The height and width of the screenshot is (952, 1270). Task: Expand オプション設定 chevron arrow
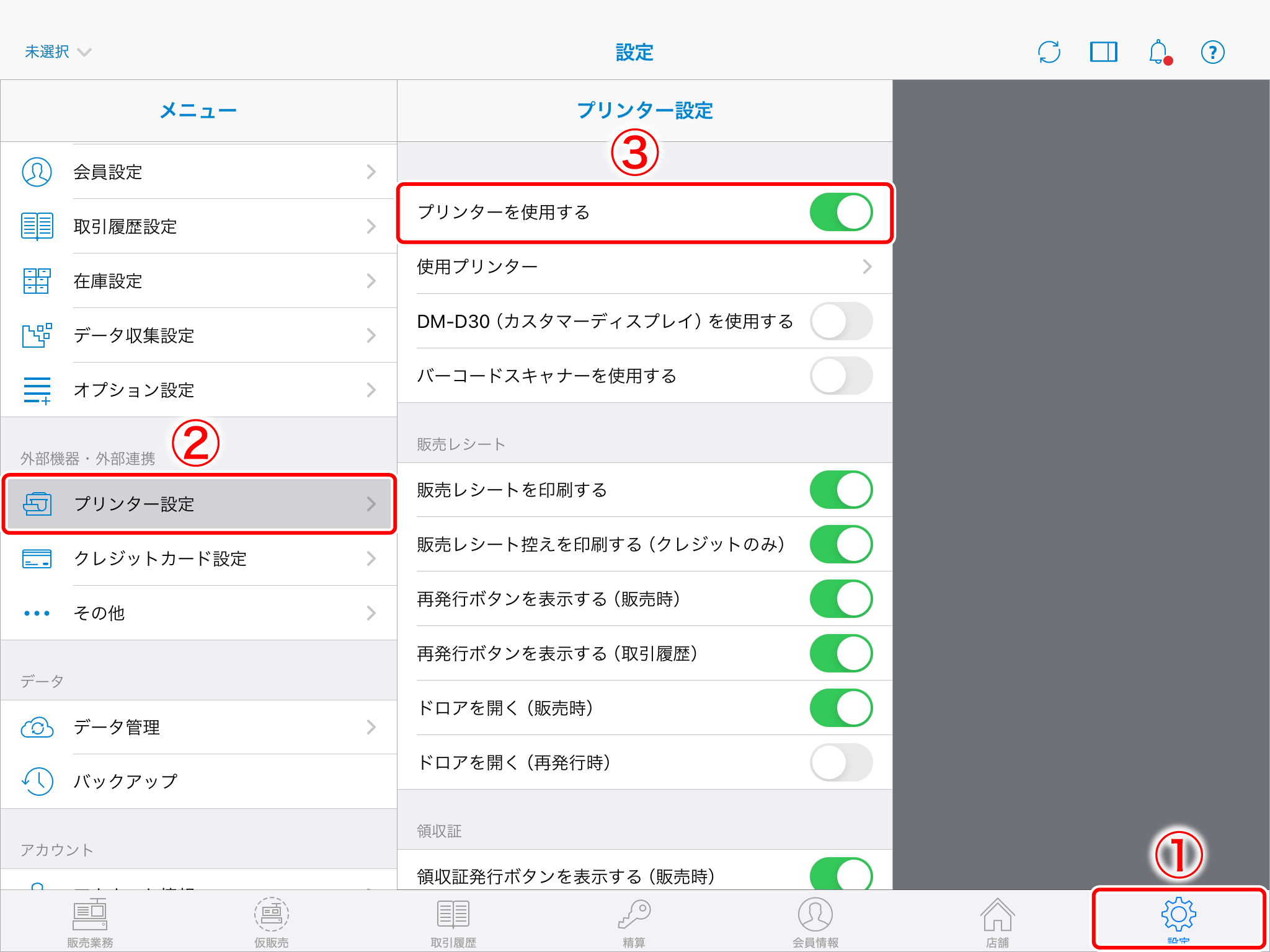[371, 390]
